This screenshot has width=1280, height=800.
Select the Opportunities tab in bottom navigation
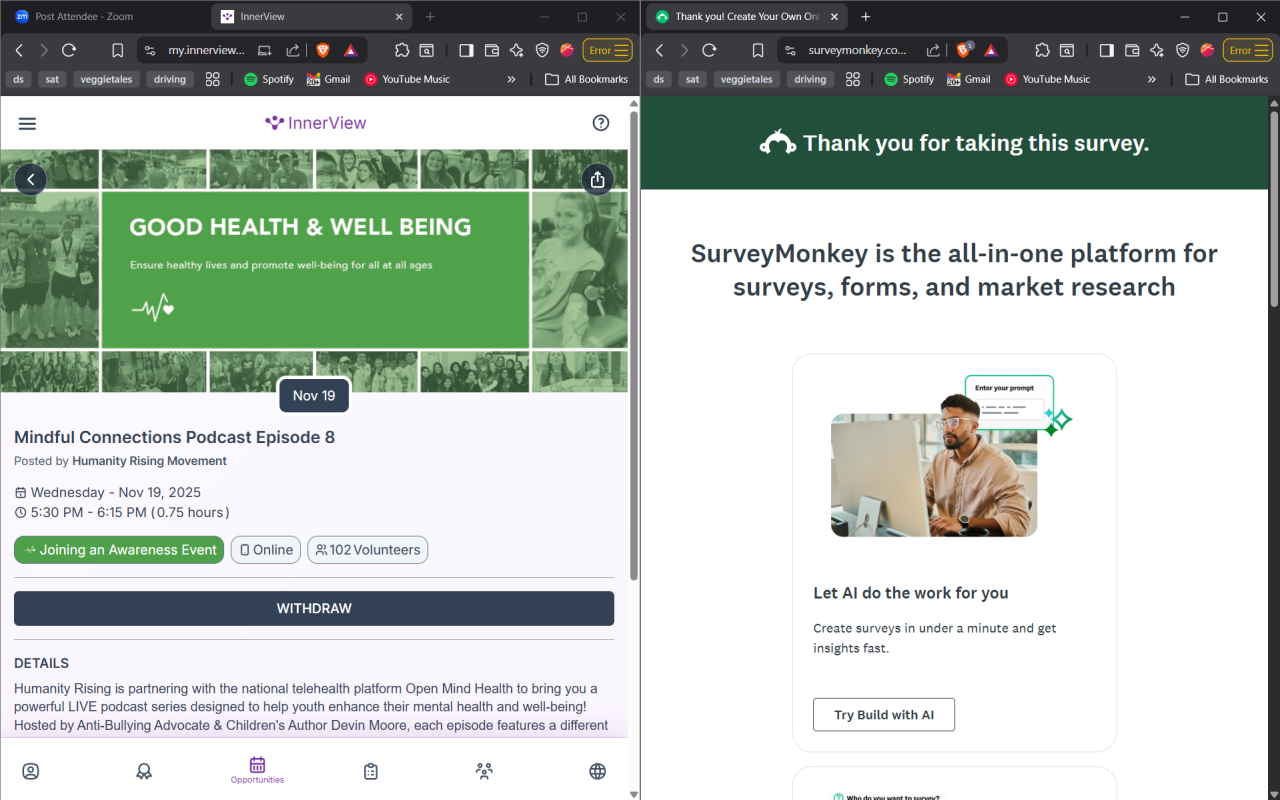[x=257, y=770]
